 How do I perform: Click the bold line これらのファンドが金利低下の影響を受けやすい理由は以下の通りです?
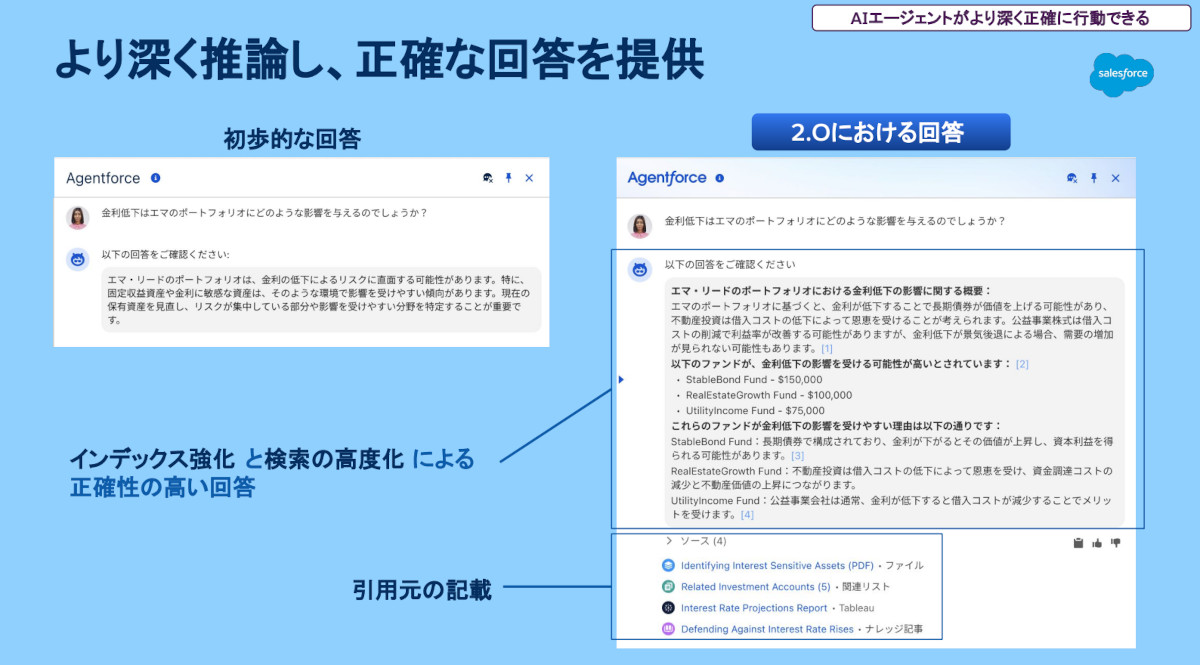(x=836, y=425)
